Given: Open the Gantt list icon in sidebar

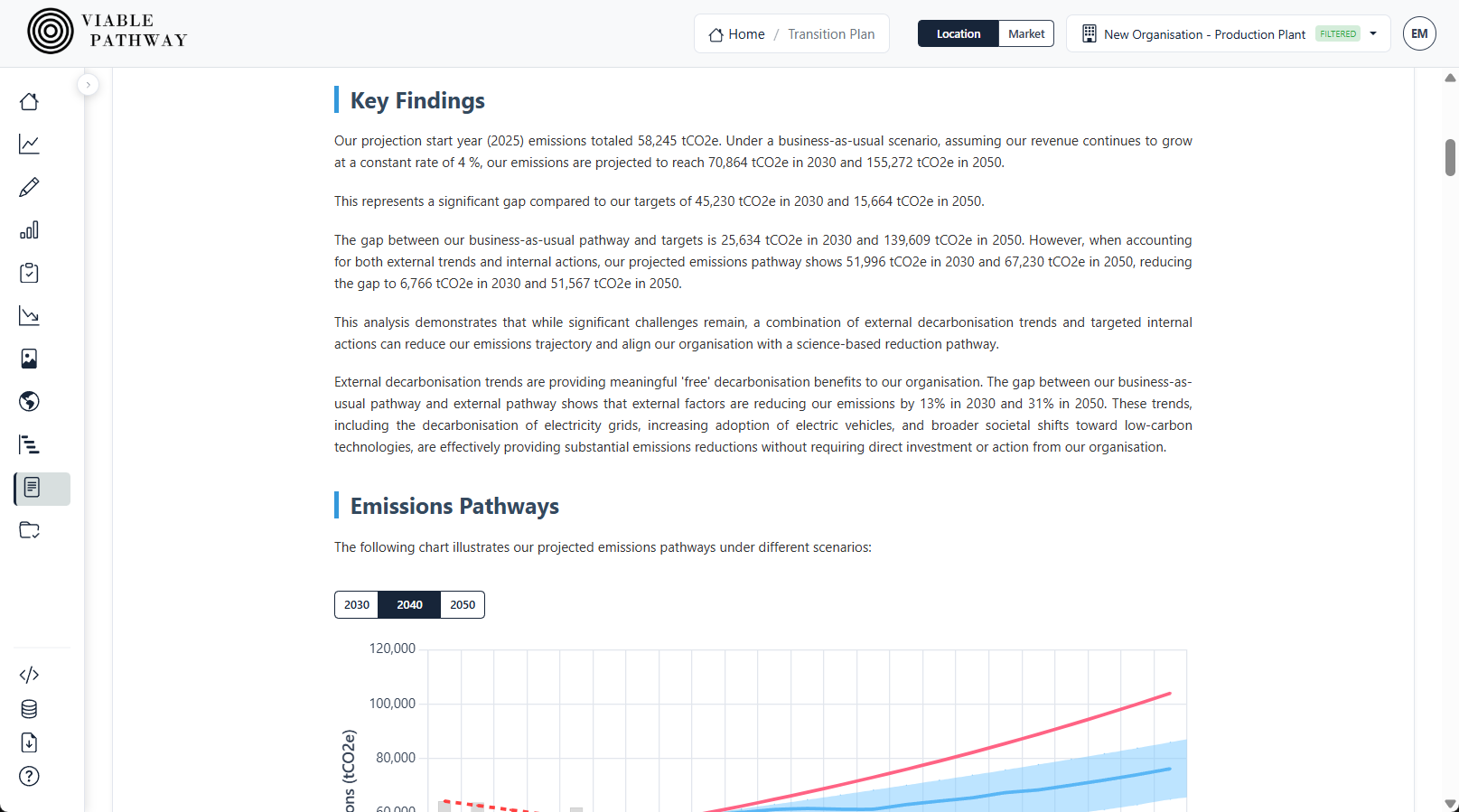Looking at the screenshot, I should 29,444.
